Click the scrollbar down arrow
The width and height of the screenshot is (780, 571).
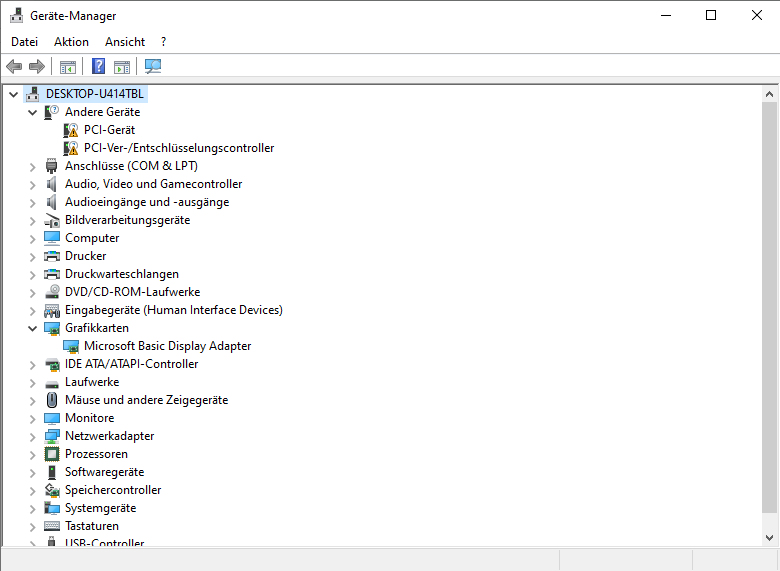point(769,538)
